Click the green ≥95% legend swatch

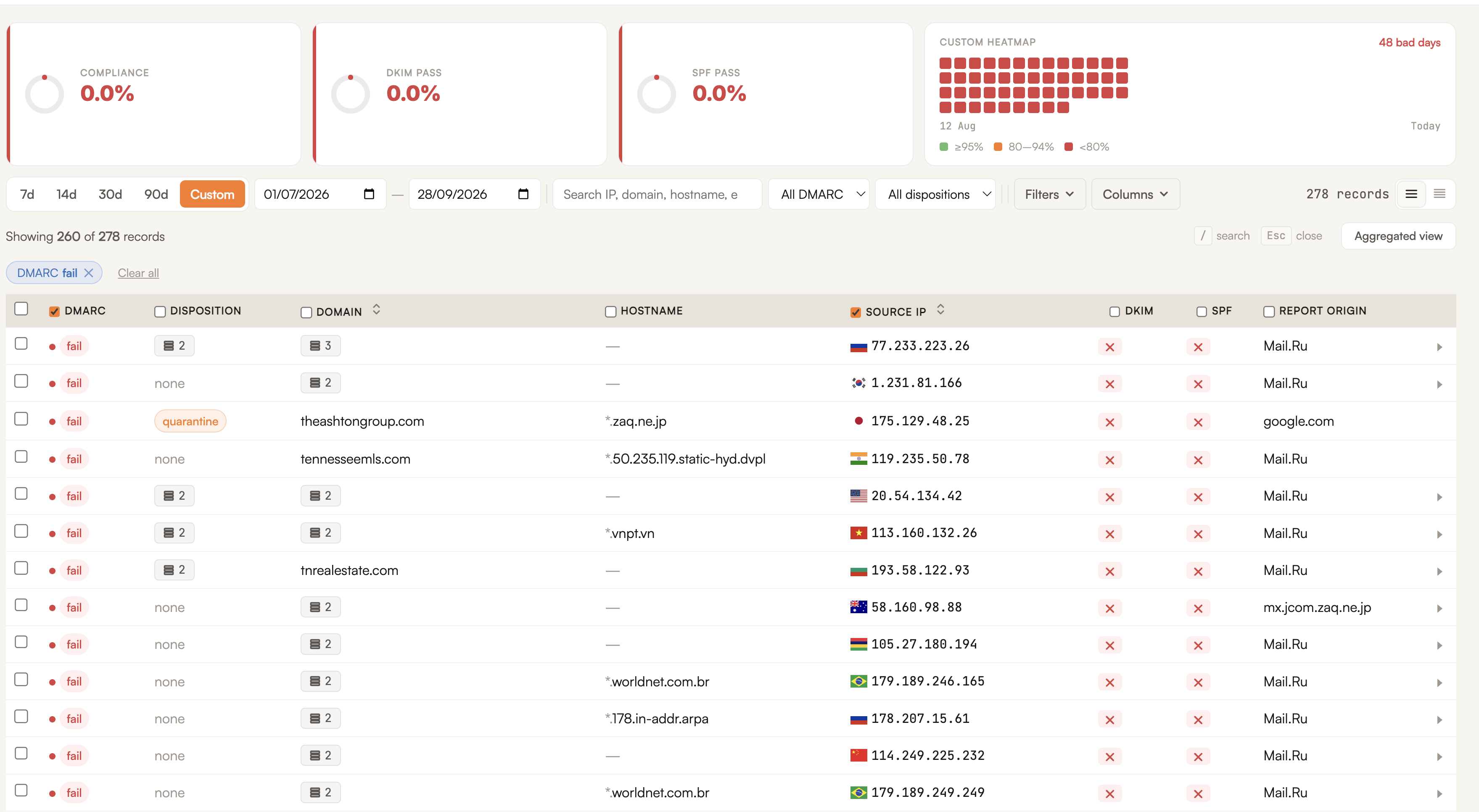(x=943, y=147)
